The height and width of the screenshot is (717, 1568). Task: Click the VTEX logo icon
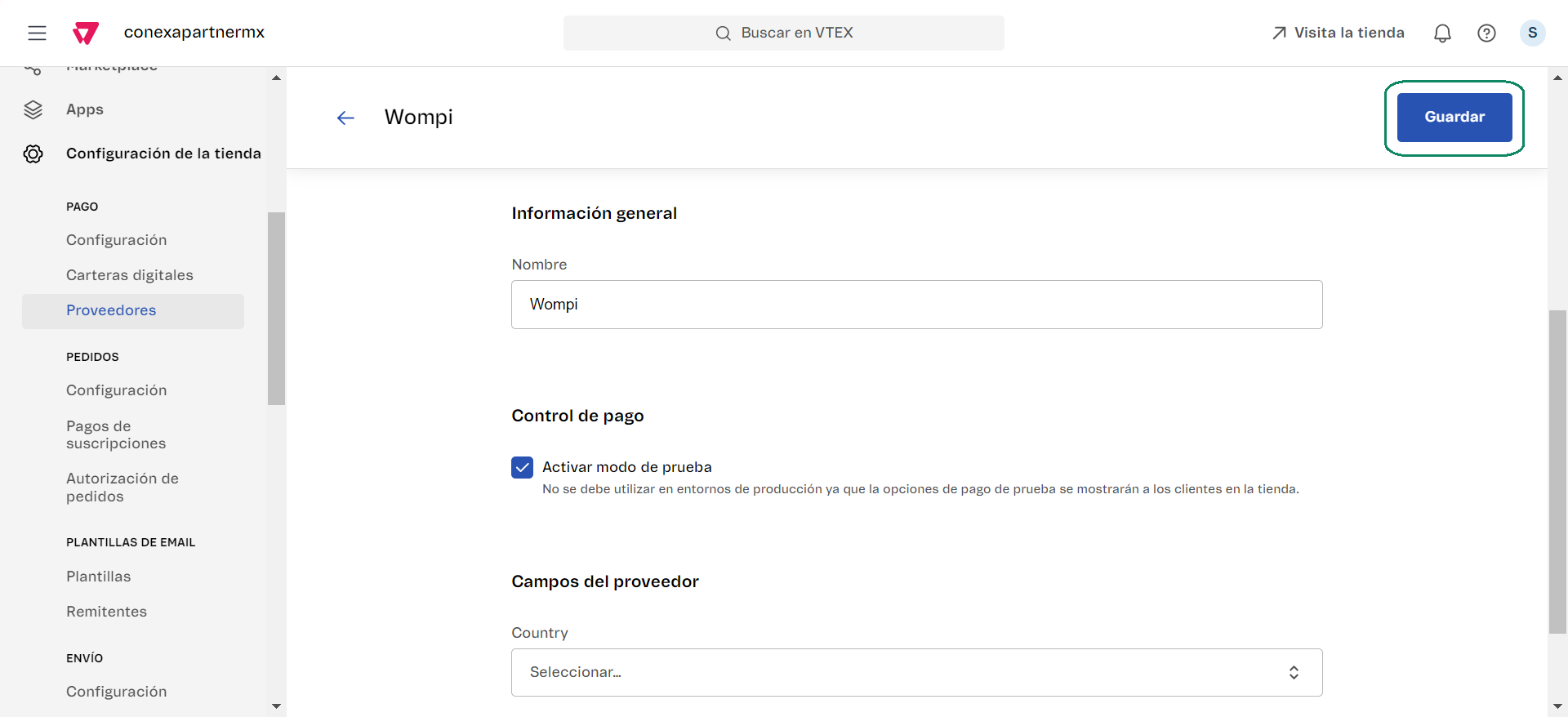[86, 33]
